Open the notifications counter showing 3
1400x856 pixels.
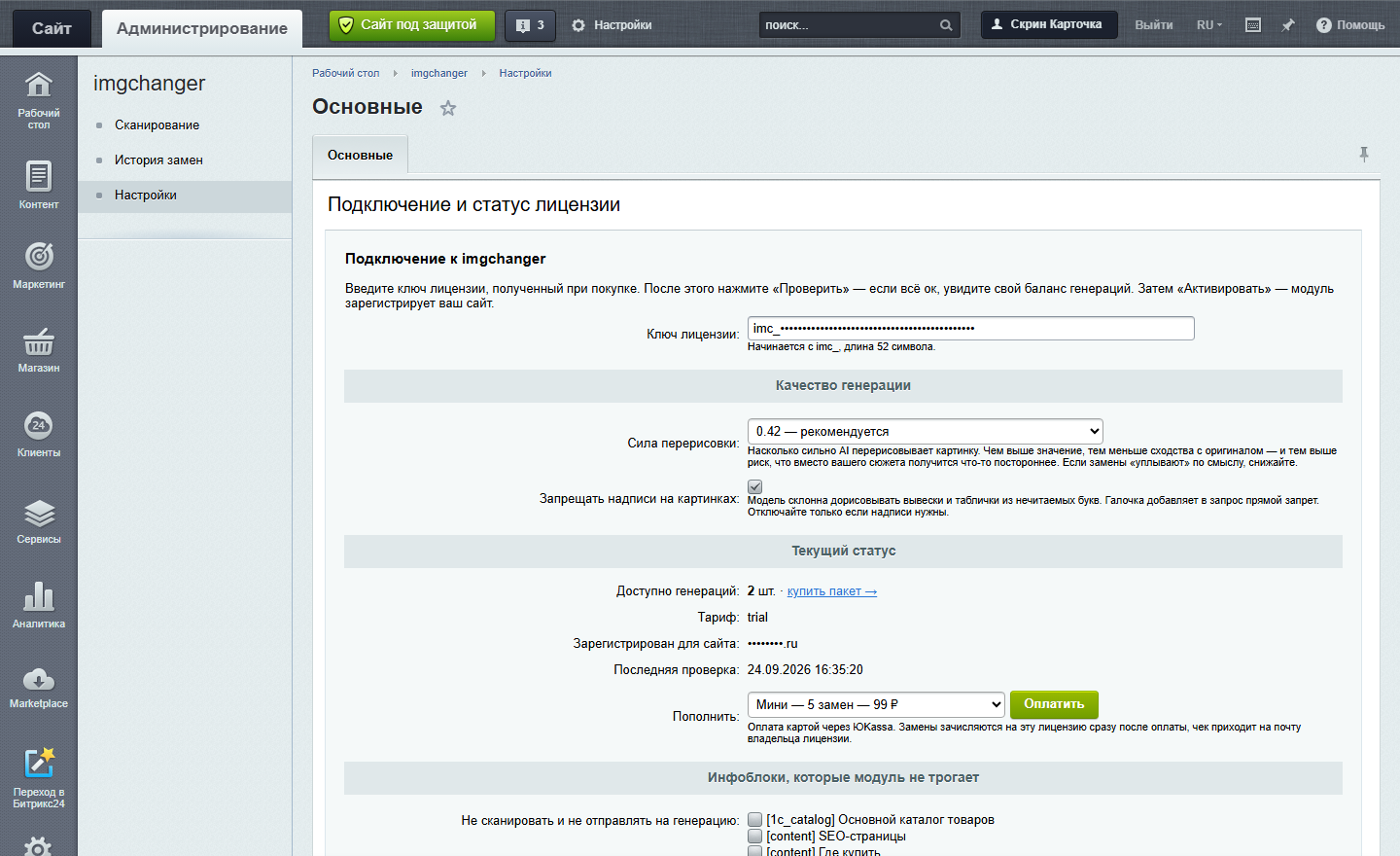pyautogui.click(x=531, y=25)
